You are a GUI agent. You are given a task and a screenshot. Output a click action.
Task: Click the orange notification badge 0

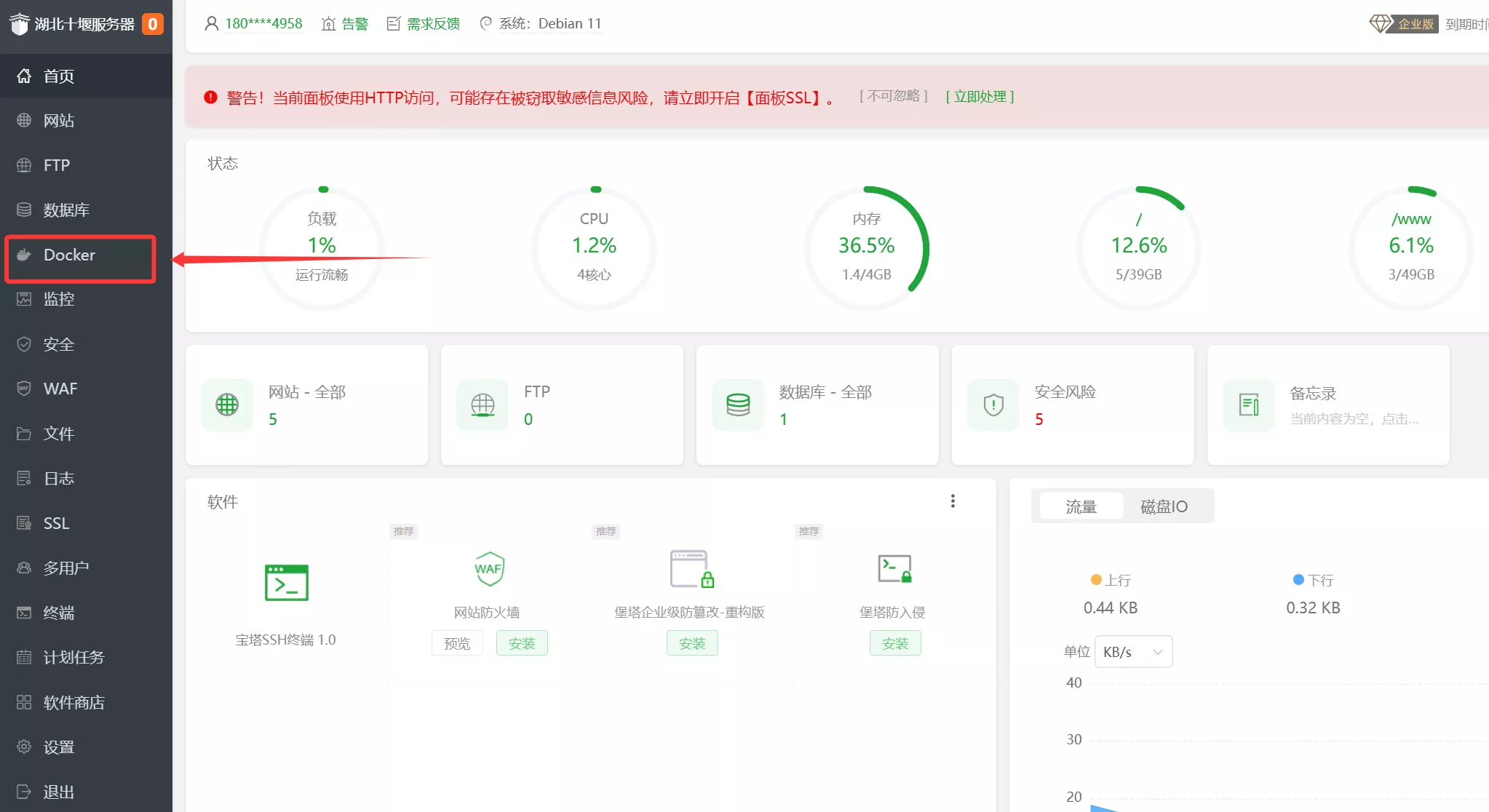pos(153,24)
